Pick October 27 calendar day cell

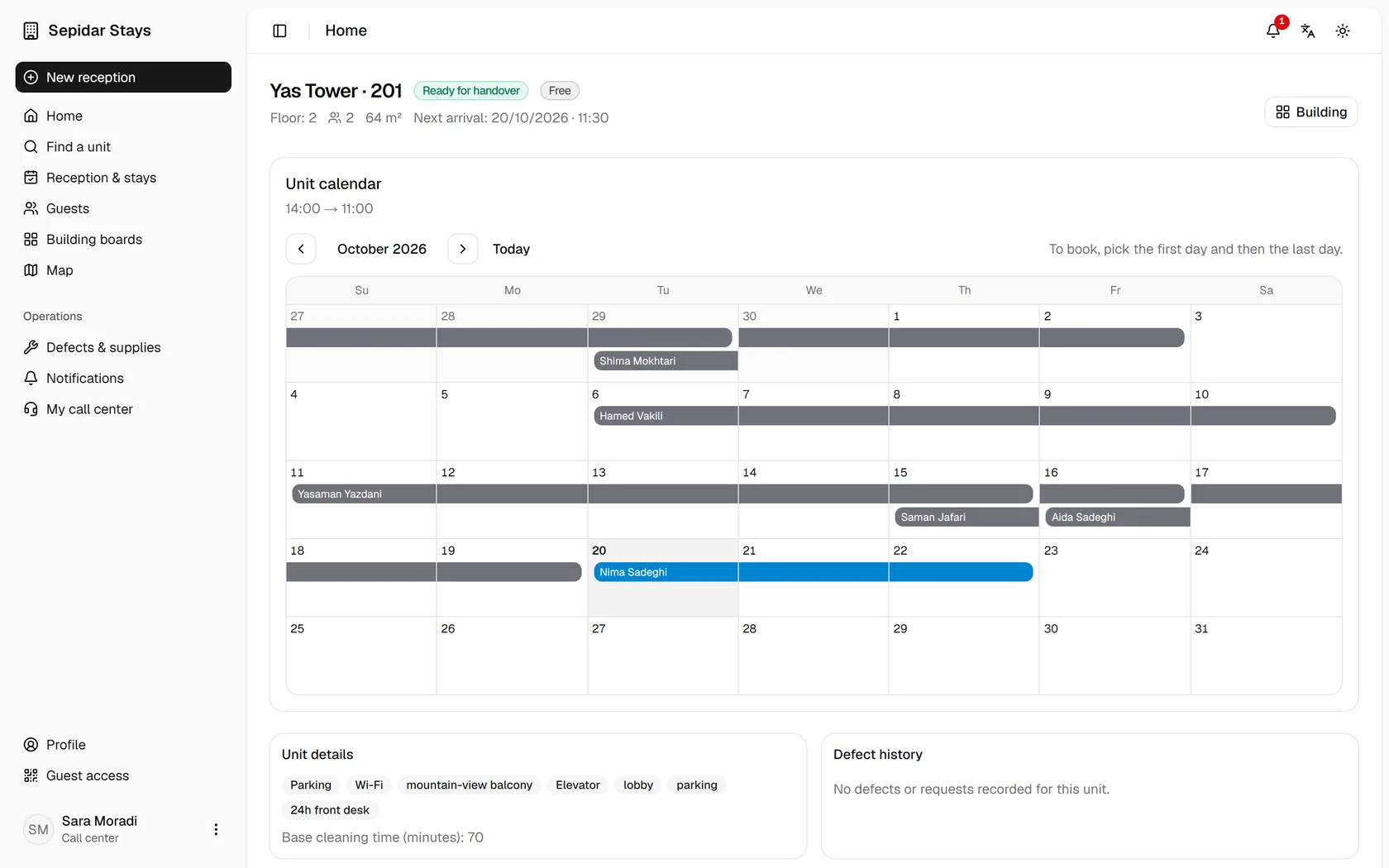coord(663,656)
